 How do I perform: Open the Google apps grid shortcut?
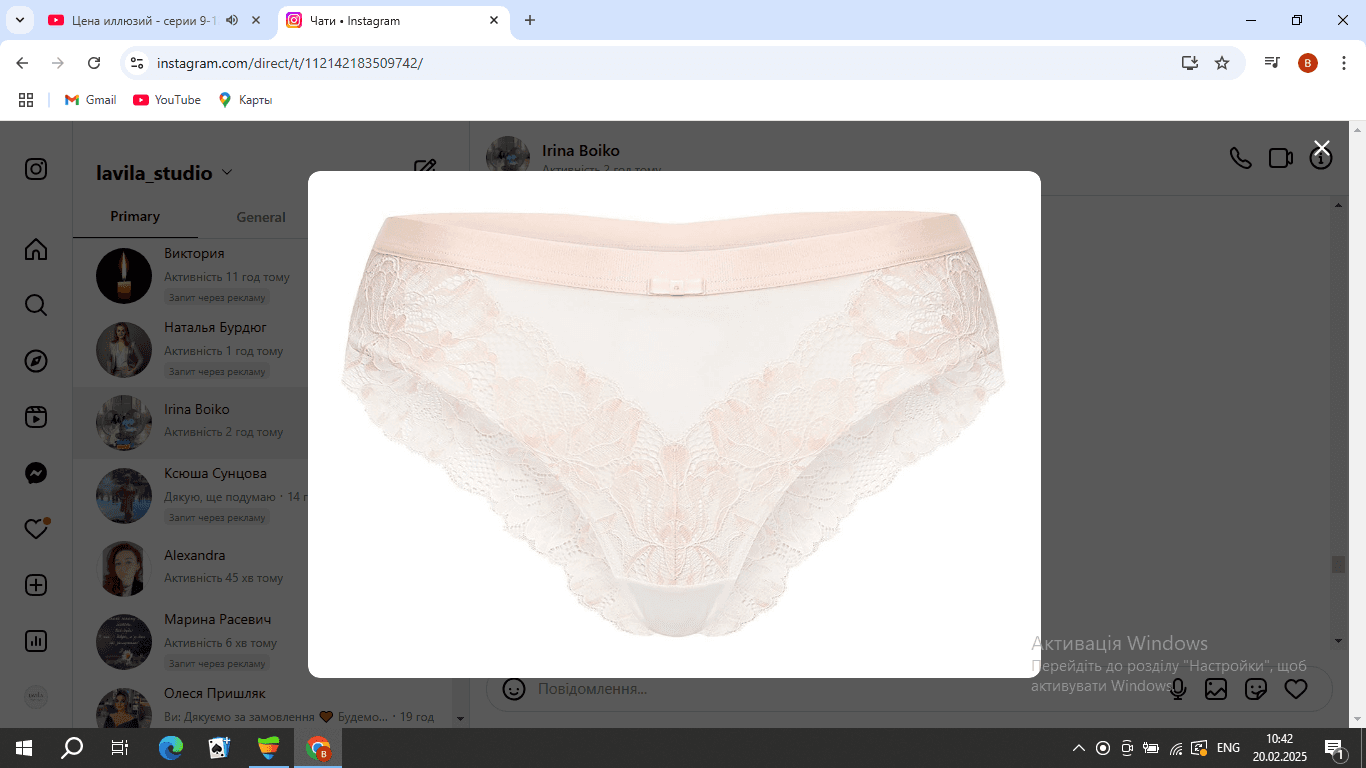(x=26, y=100)
